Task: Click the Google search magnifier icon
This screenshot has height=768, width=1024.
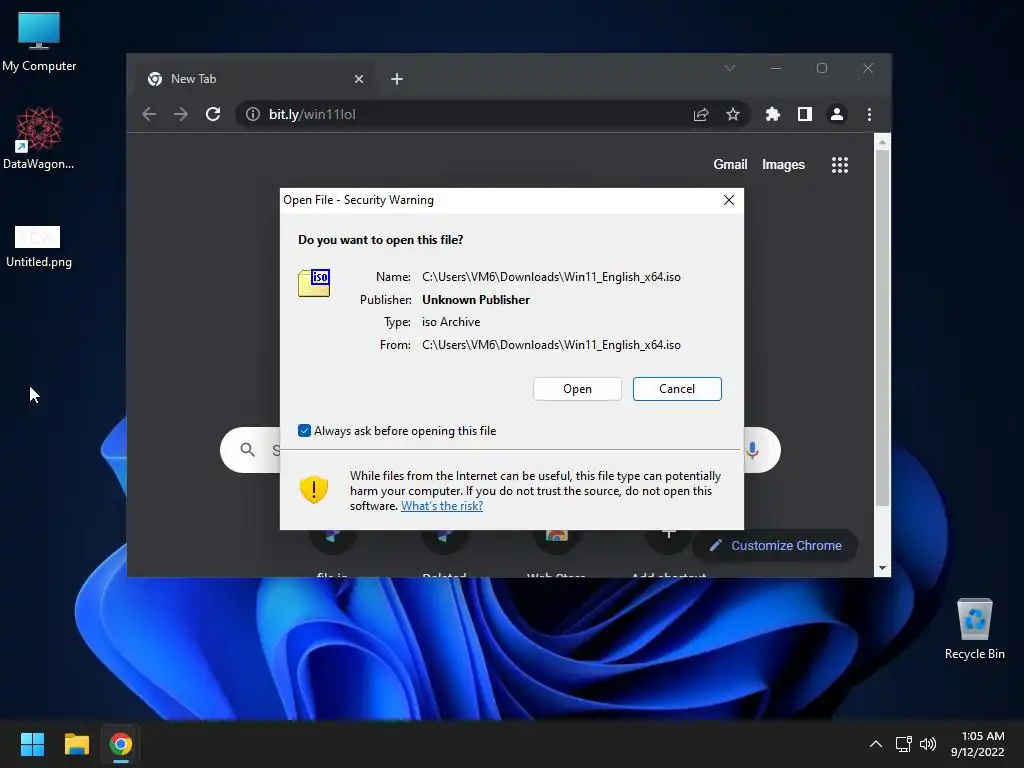Action: pos(248,450)
